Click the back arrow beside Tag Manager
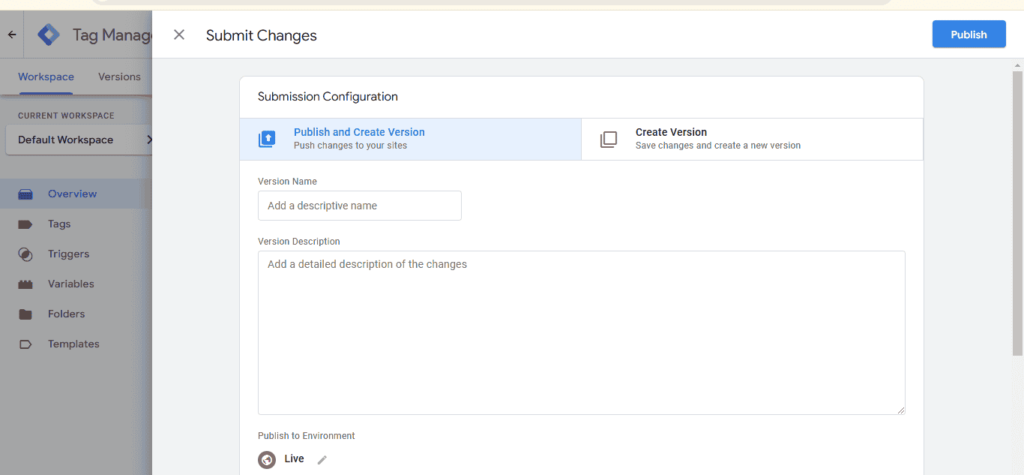The width and height of the screenshot is (1024, 475). point(12,35)
